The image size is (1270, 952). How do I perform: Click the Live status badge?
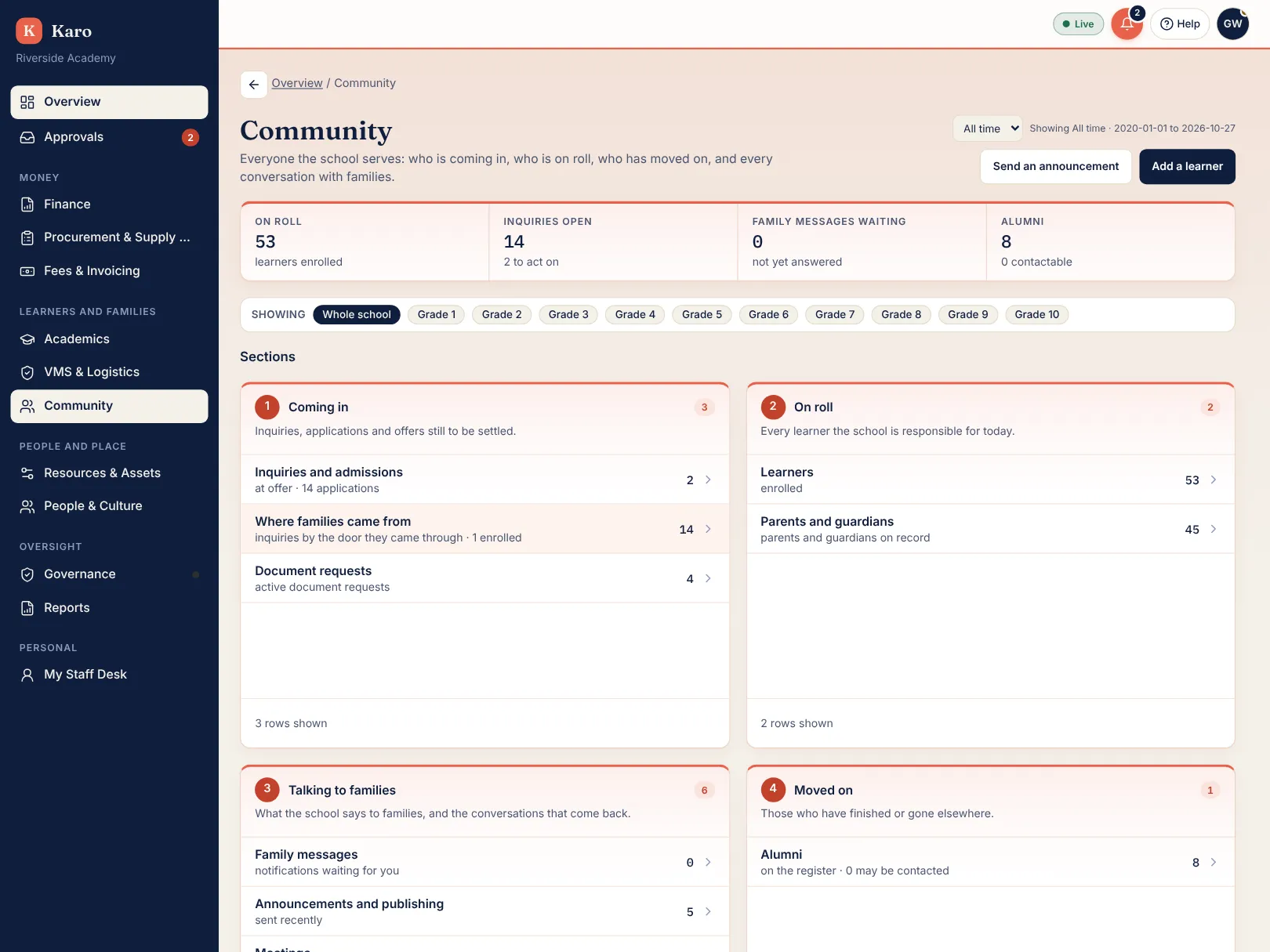click(x=1078, y=24)
